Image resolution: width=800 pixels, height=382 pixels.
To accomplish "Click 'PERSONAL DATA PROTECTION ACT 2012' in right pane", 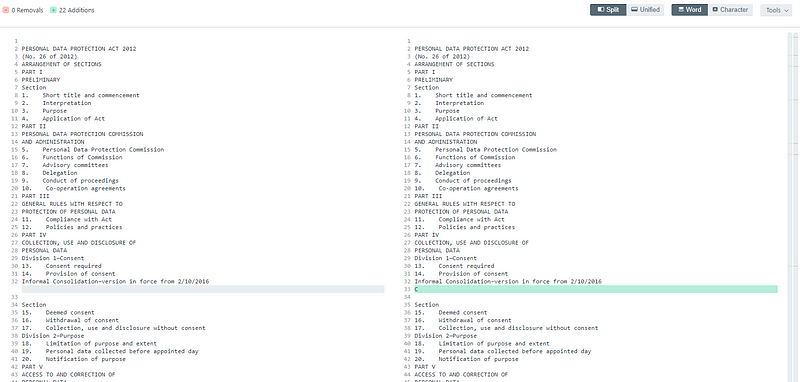I will pyautogui.click(x=472, y=49).
